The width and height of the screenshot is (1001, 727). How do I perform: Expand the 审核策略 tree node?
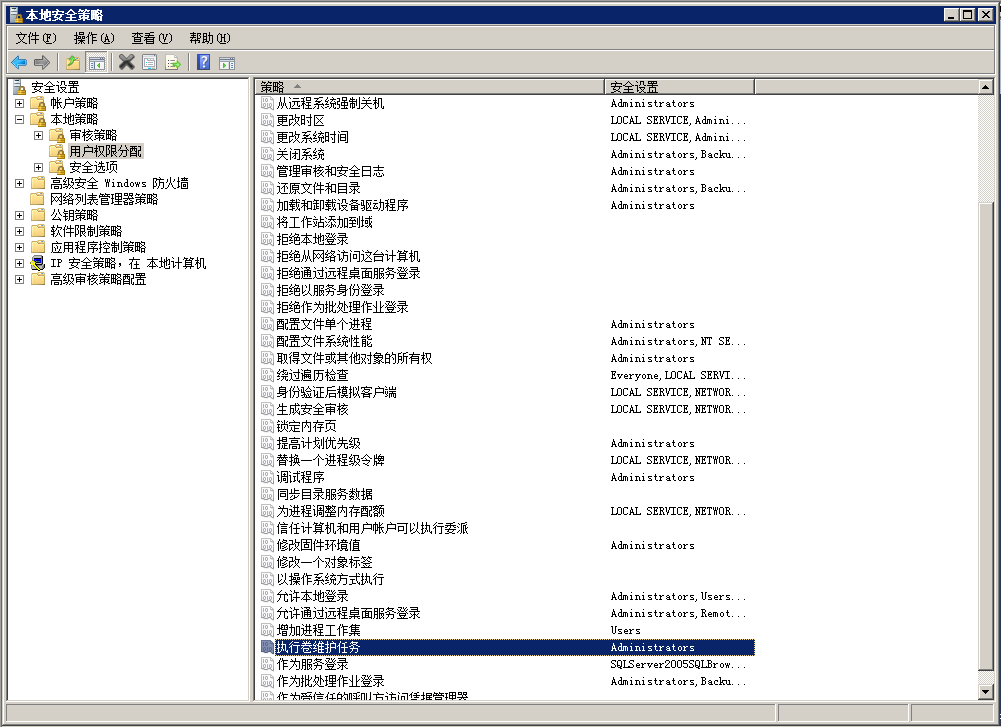(x=39, y=135)
